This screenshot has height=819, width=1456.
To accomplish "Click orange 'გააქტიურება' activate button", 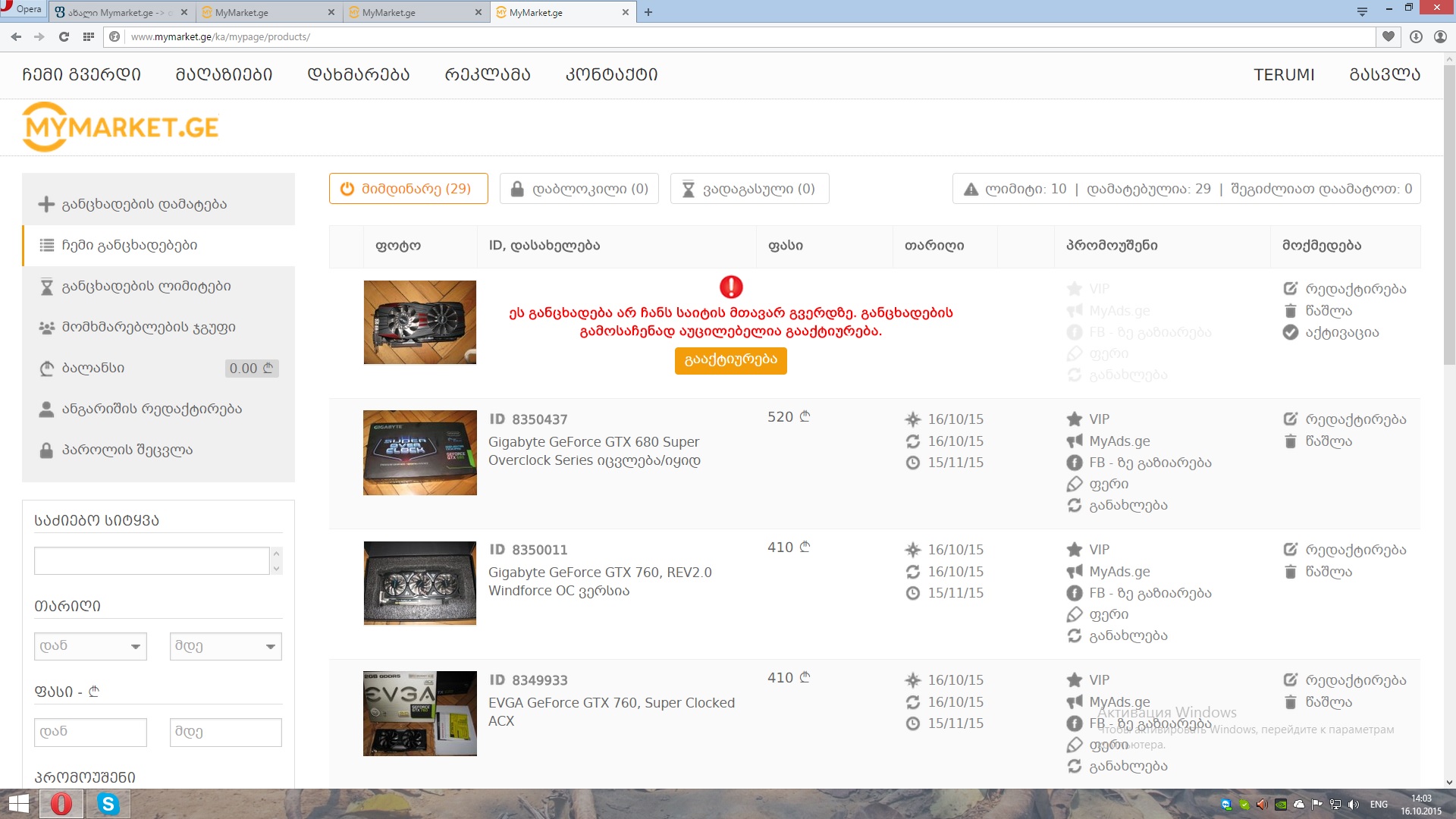I will (x=730, y=360).
